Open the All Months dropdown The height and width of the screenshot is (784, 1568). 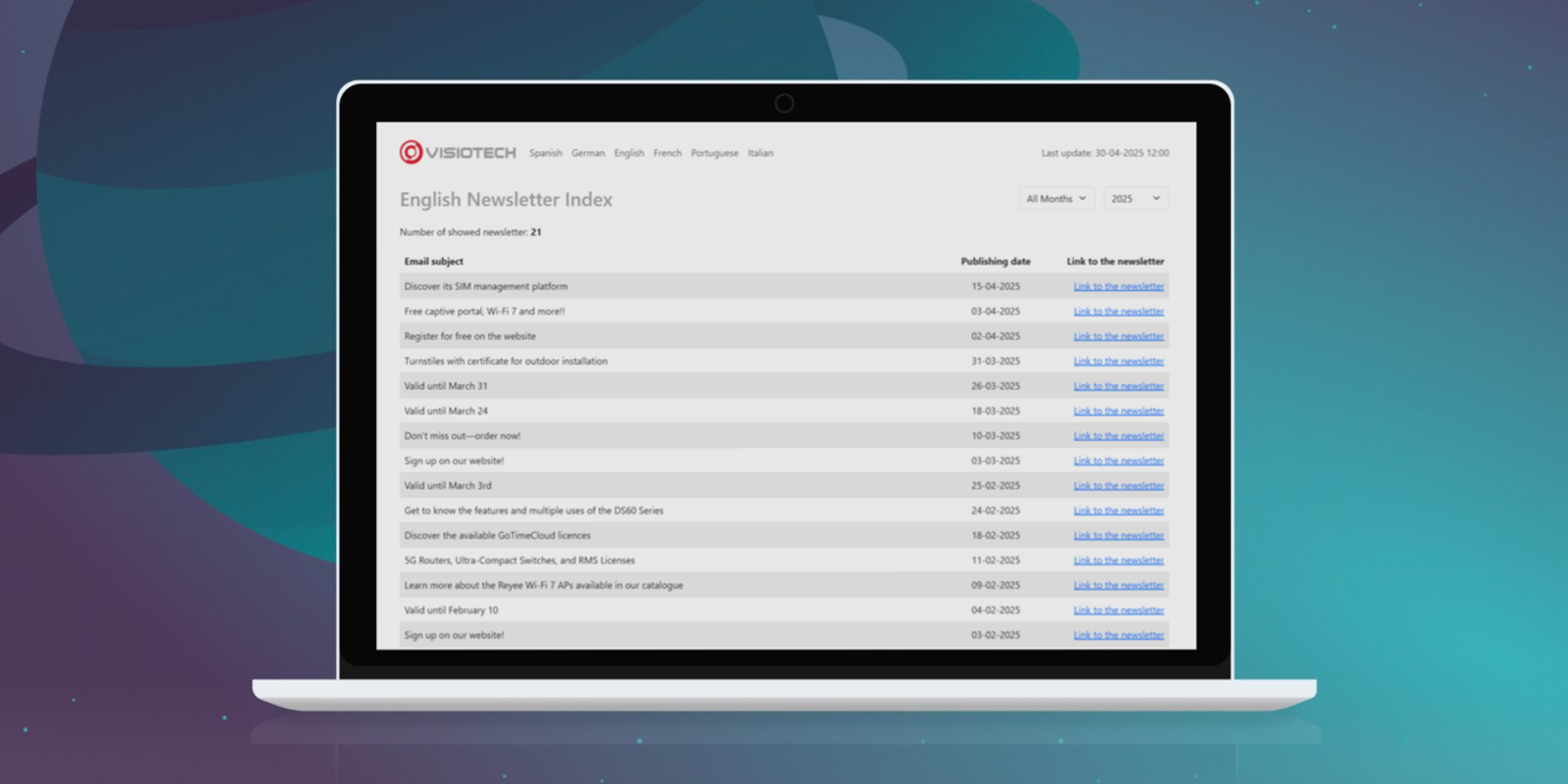click(x=1056, y=199)
